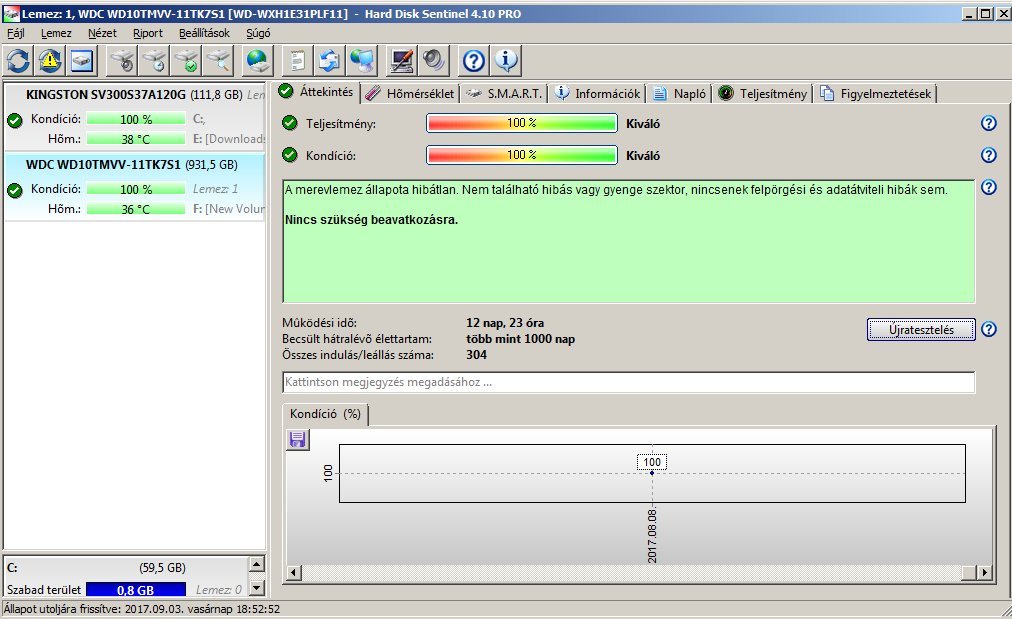This screenshot has height=619, width=1012.
Task: Click the chart scroll right arrow
Action: pos(984,572)
